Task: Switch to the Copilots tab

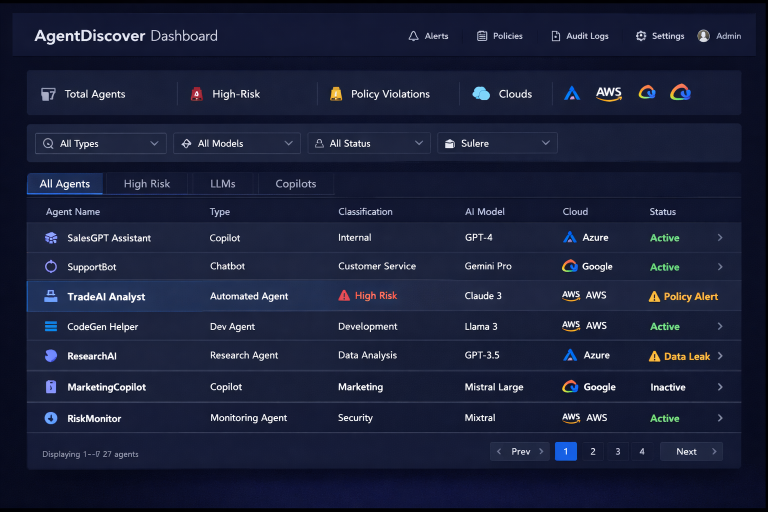Action: click(x=296, y=184)
